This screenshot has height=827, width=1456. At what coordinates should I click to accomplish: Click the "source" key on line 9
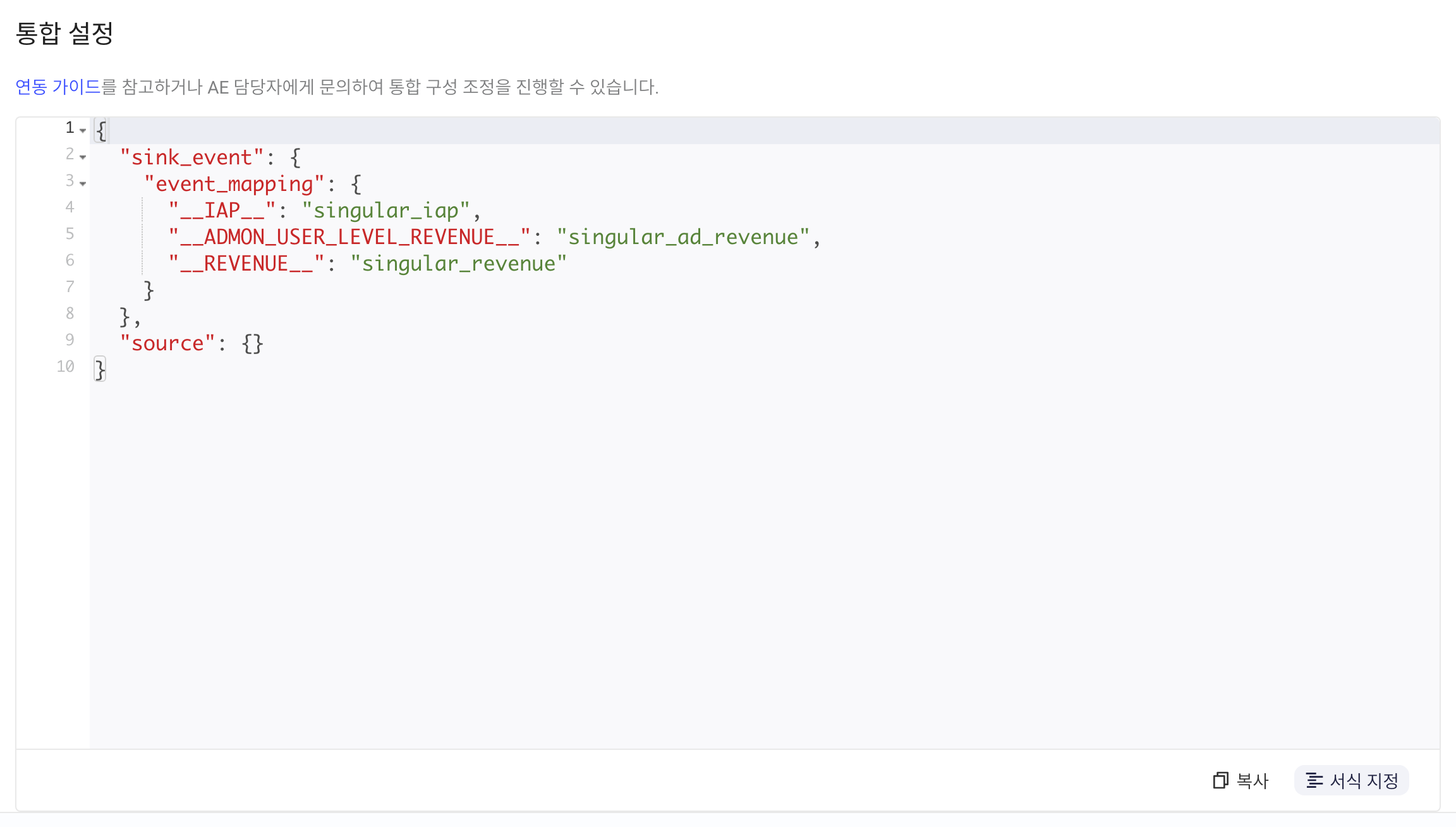[167, 343]
